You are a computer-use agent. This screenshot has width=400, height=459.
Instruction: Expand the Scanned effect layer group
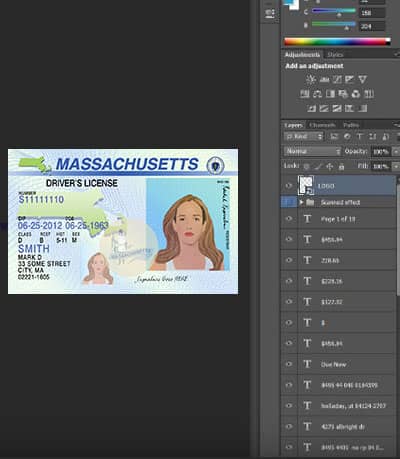[301, 202]
